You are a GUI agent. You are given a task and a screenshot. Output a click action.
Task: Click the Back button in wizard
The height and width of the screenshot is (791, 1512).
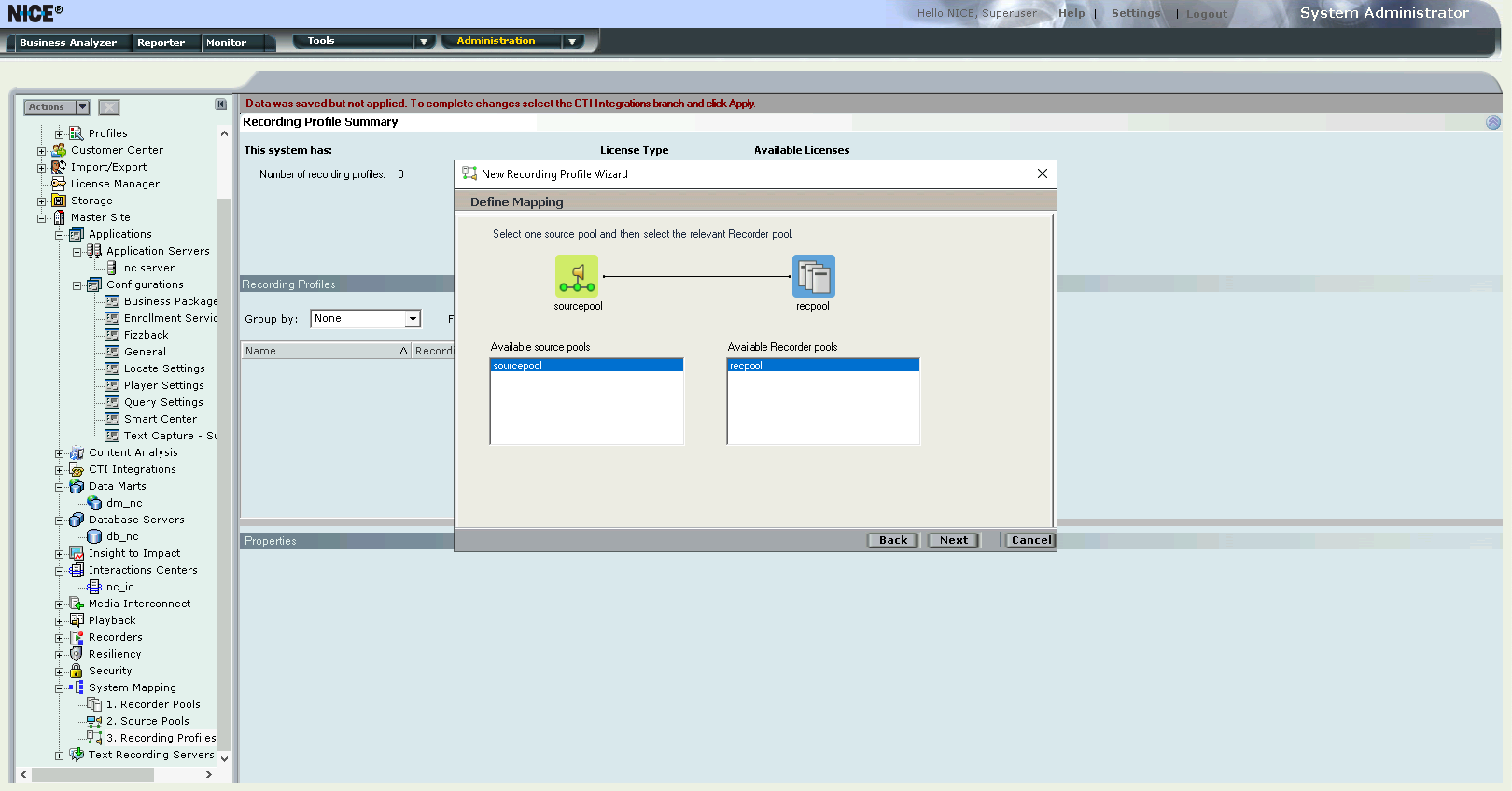point(892,540)
